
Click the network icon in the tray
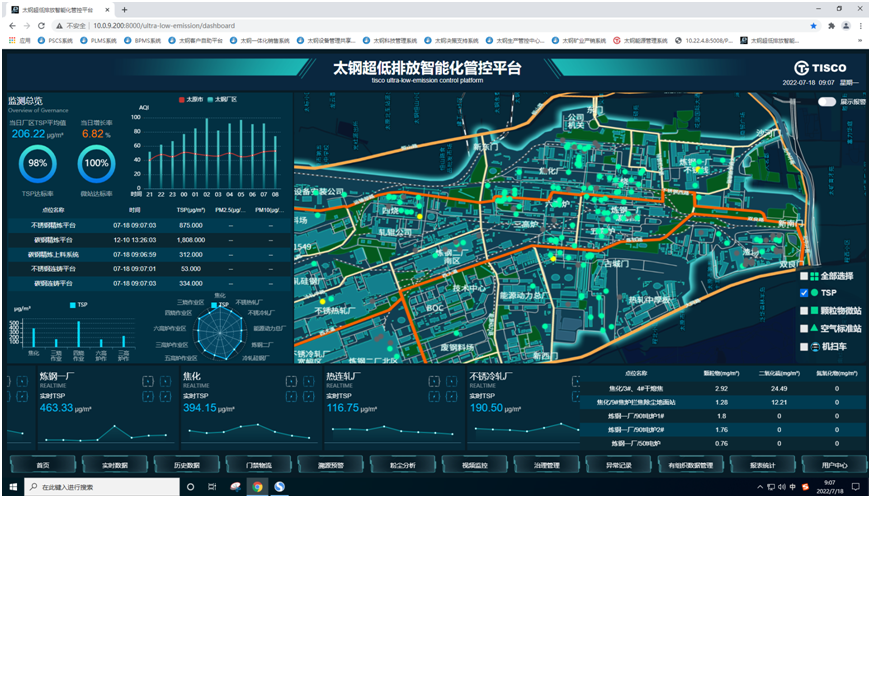click(771, 487)
